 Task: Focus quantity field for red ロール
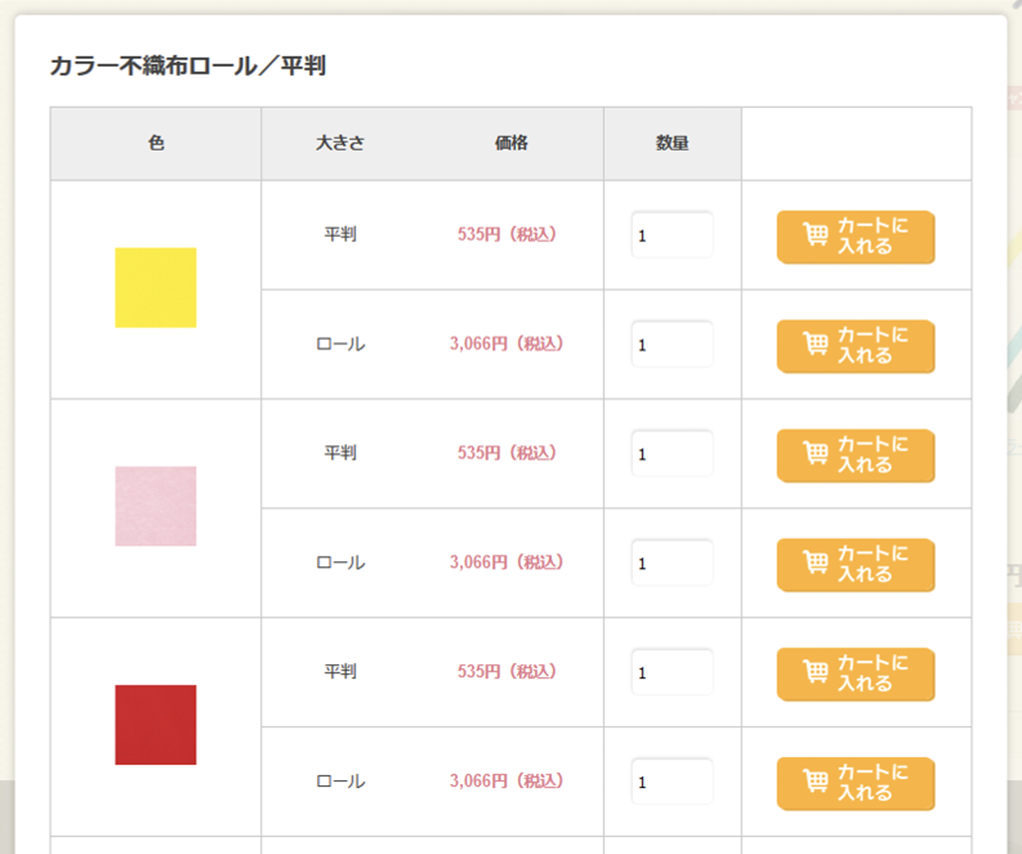coord(671,782)
